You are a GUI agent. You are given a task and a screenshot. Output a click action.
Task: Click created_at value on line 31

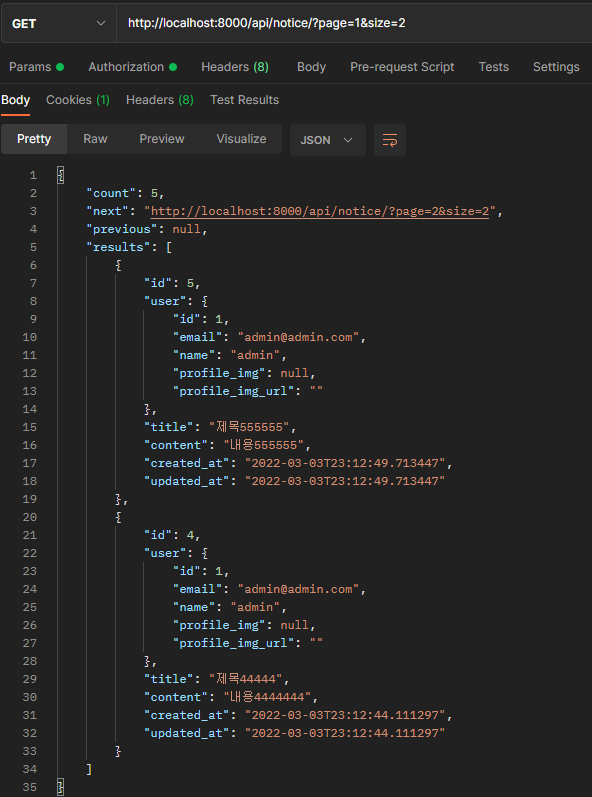pos(345,715)
